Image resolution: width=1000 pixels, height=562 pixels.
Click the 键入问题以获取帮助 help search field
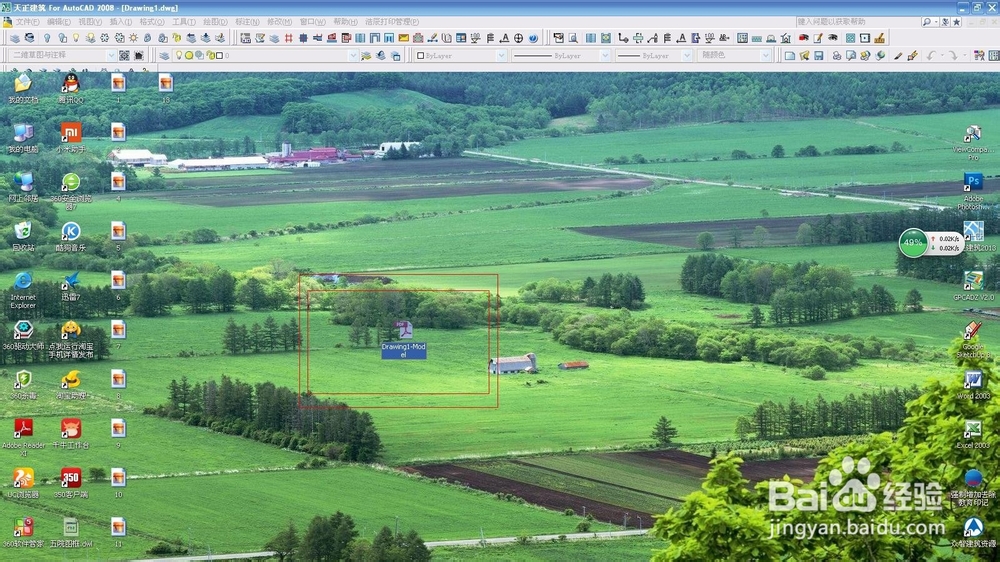[x=858, y=22]
